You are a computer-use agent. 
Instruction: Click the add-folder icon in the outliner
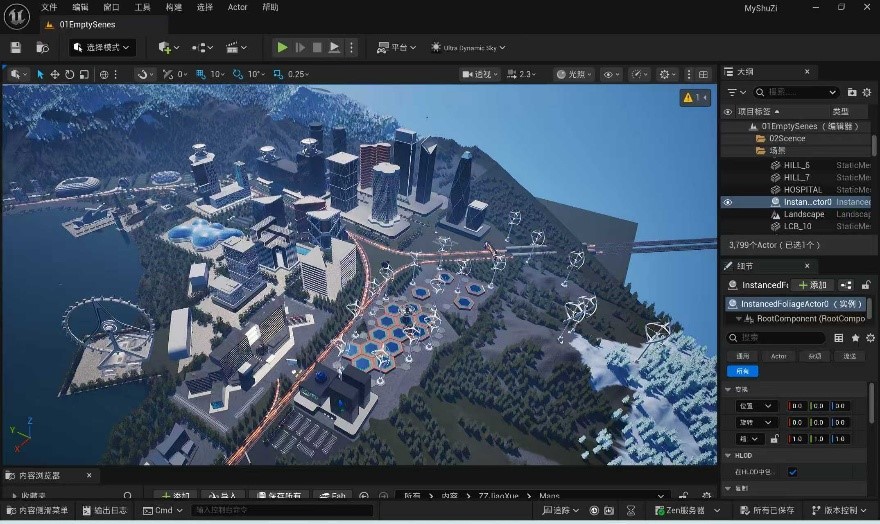point(851,92)
